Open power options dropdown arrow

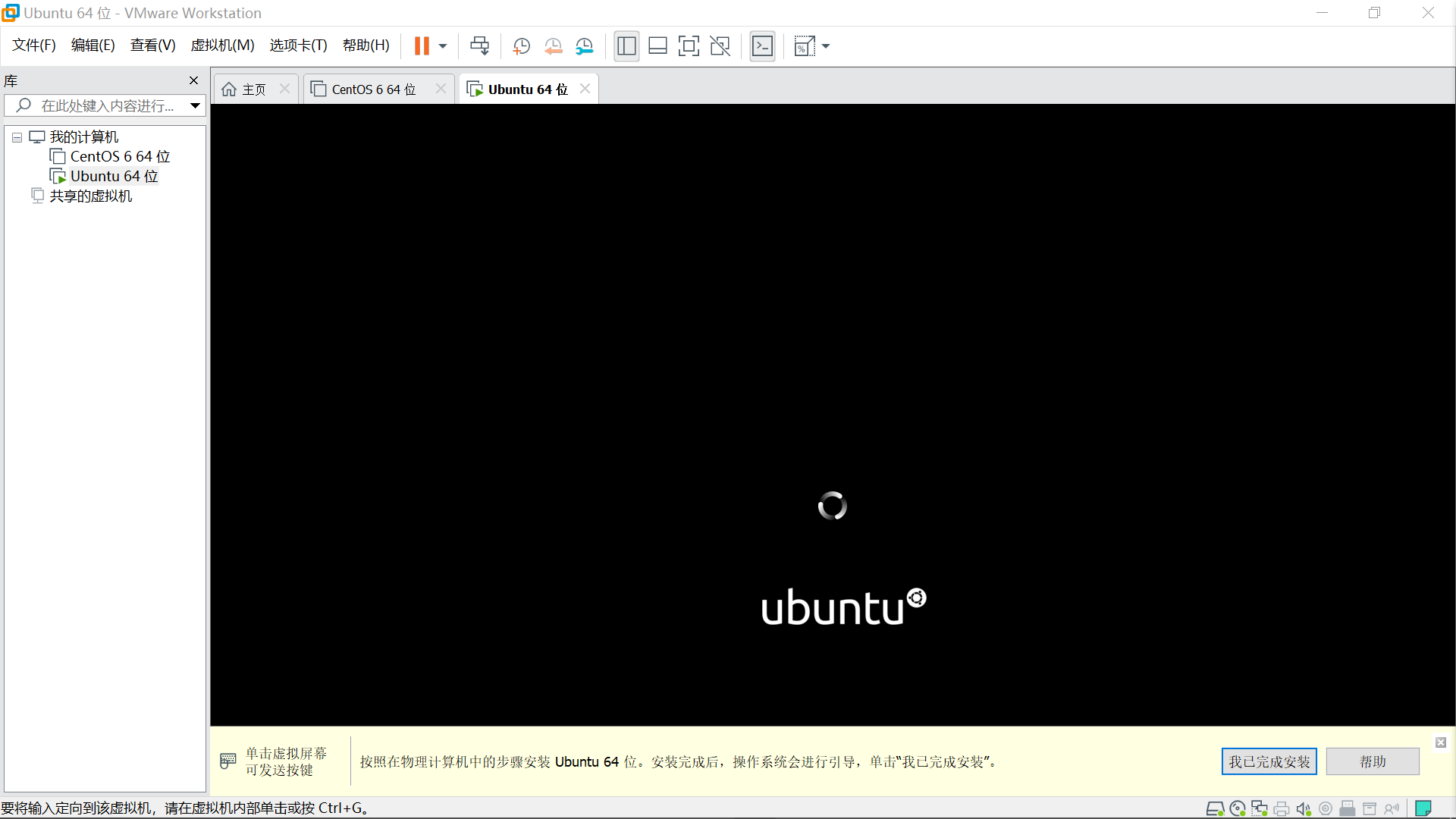pyautogui.click(x=443, y=46)
